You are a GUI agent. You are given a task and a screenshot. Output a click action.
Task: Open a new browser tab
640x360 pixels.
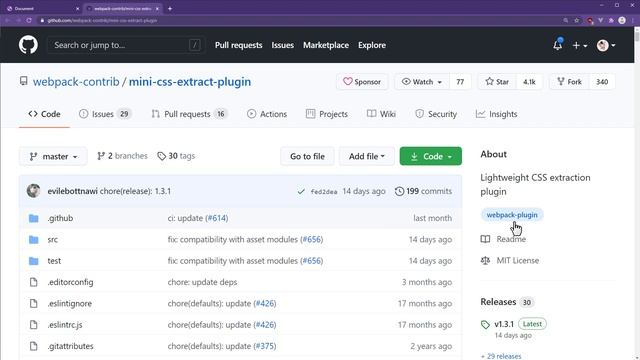[170, 8]
